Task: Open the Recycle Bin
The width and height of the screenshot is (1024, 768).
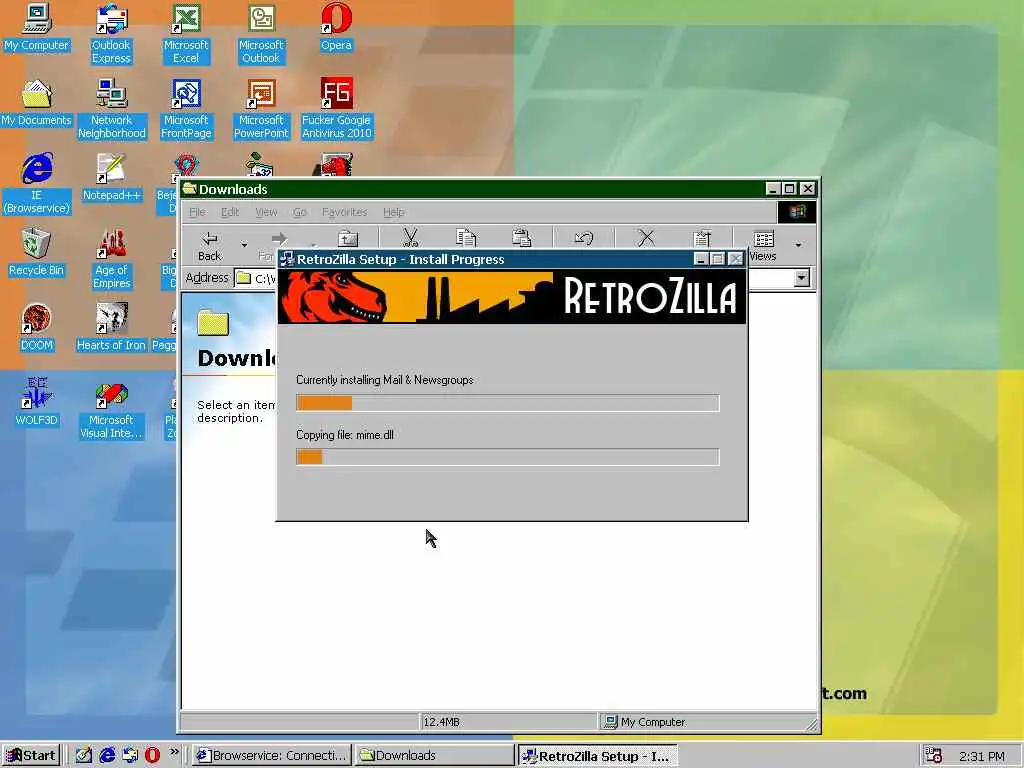Action: [x=36, y=253]
